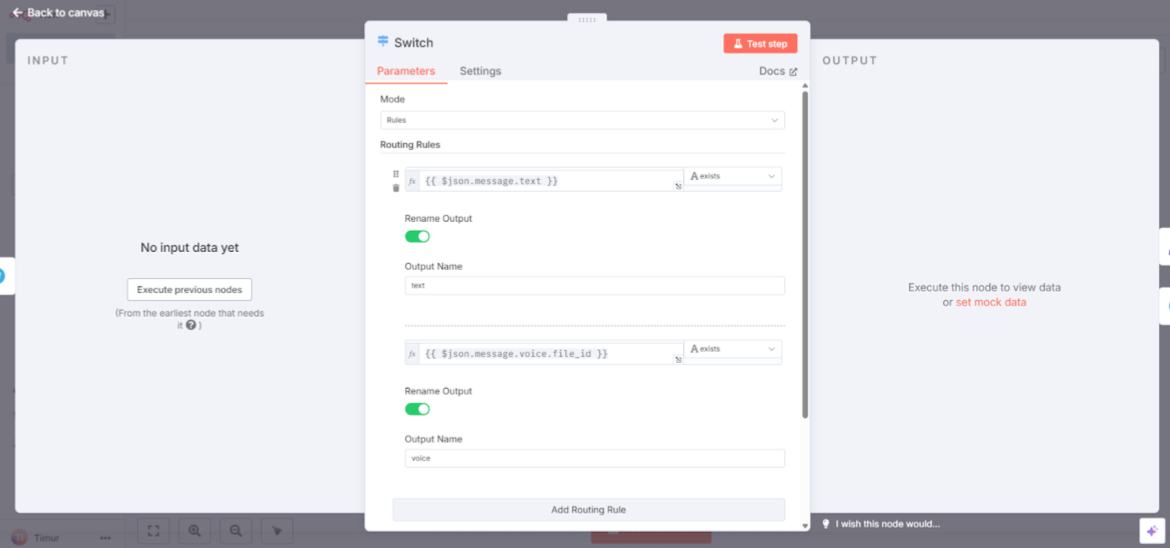Grab the drag handle of first routing rule

(x=396, y=174)
